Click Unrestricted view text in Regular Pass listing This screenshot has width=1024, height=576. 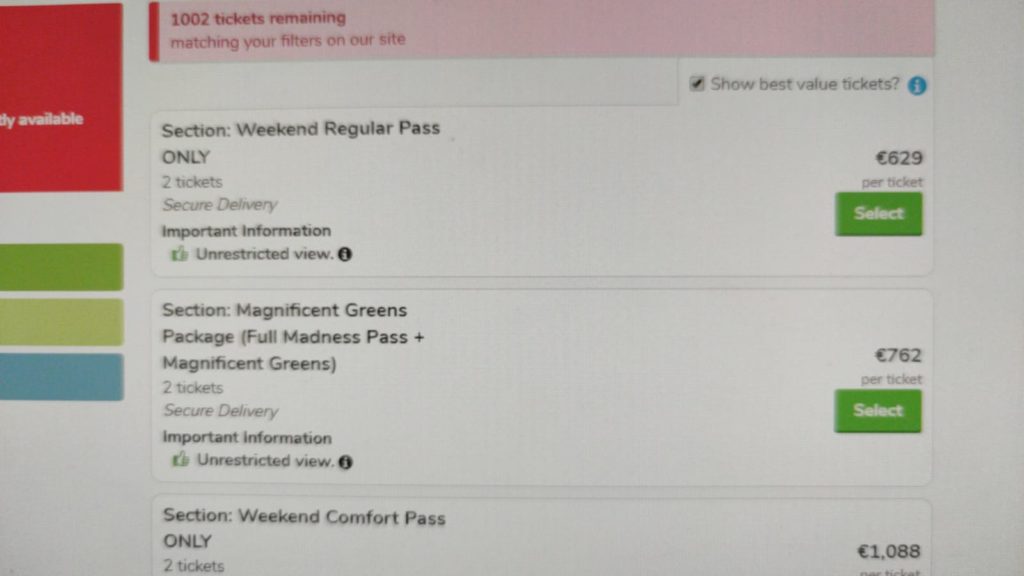click(x=264, y=254)
